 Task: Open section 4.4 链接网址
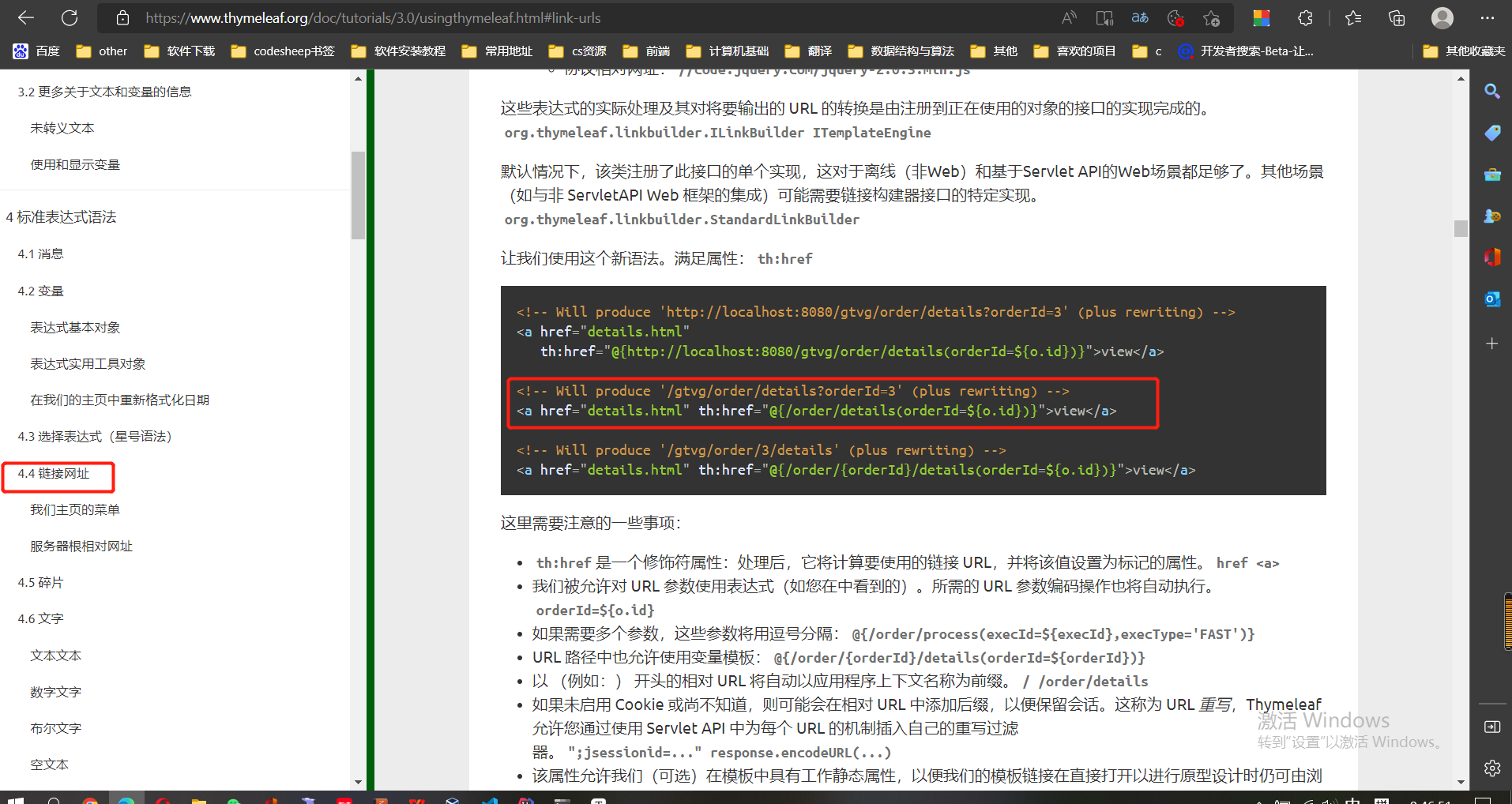54,473
